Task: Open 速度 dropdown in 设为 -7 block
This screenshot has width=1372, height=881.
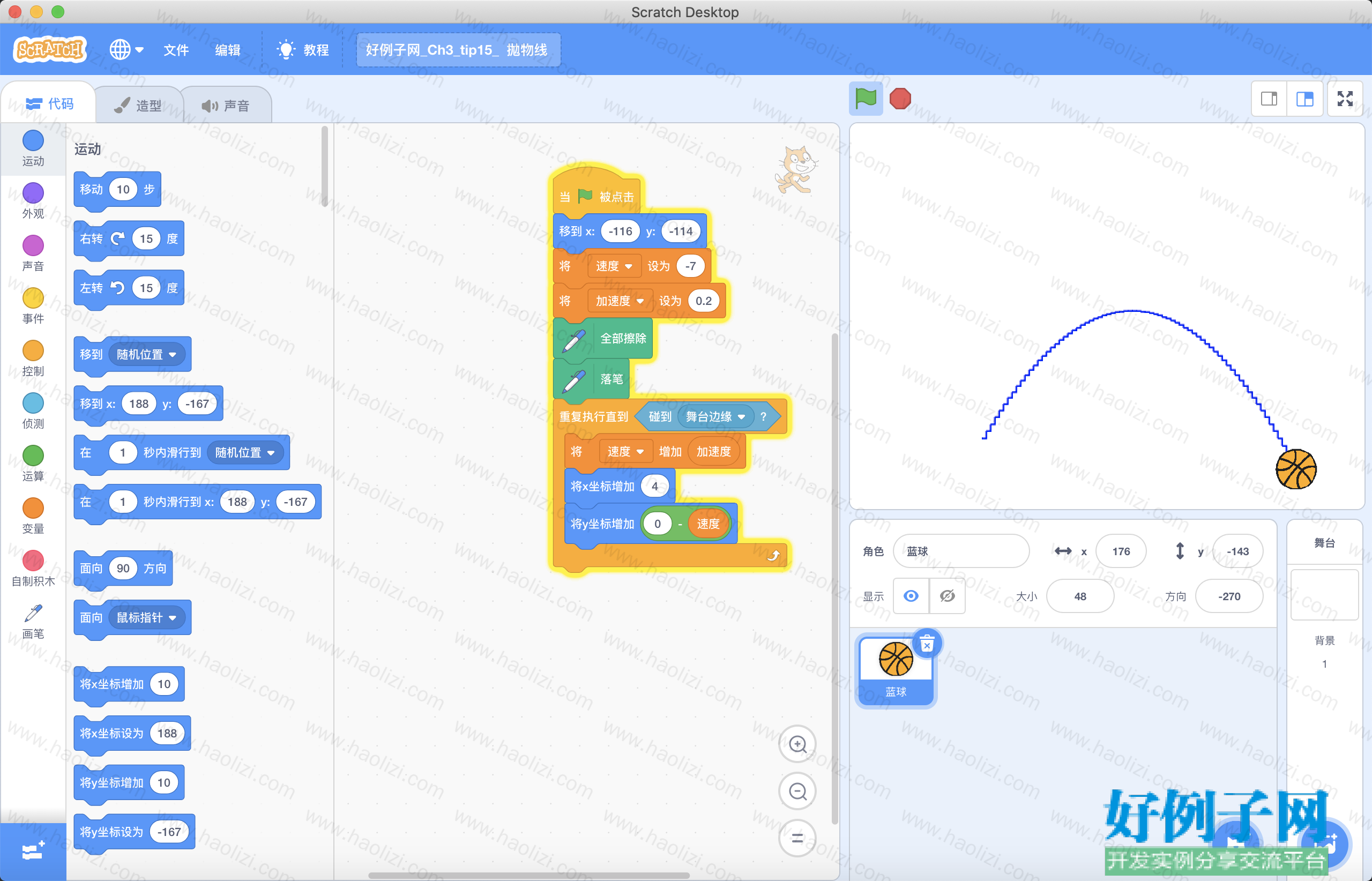Action: [x=614, y=266]
